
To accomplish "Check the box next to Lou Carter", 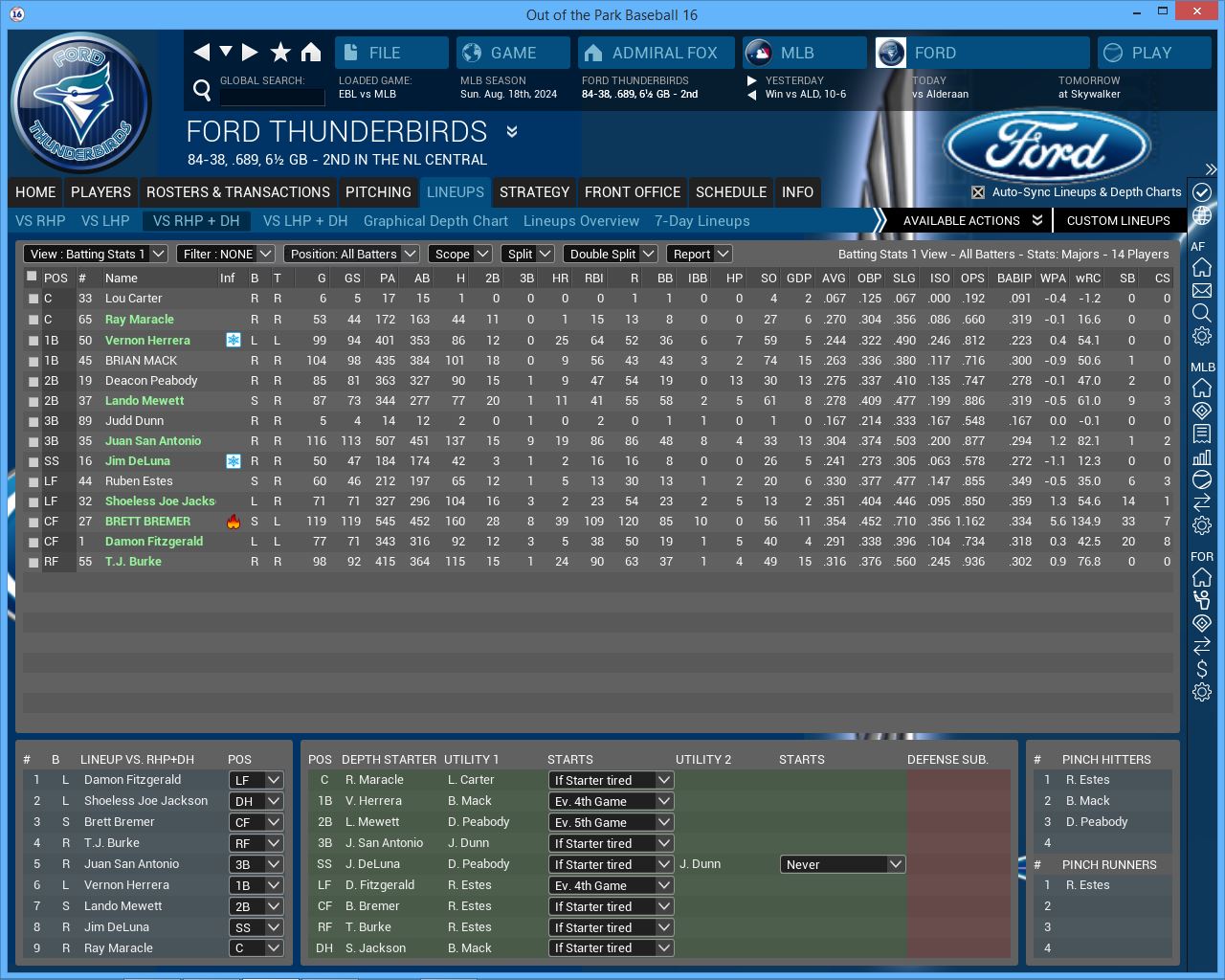I will 33,299.
